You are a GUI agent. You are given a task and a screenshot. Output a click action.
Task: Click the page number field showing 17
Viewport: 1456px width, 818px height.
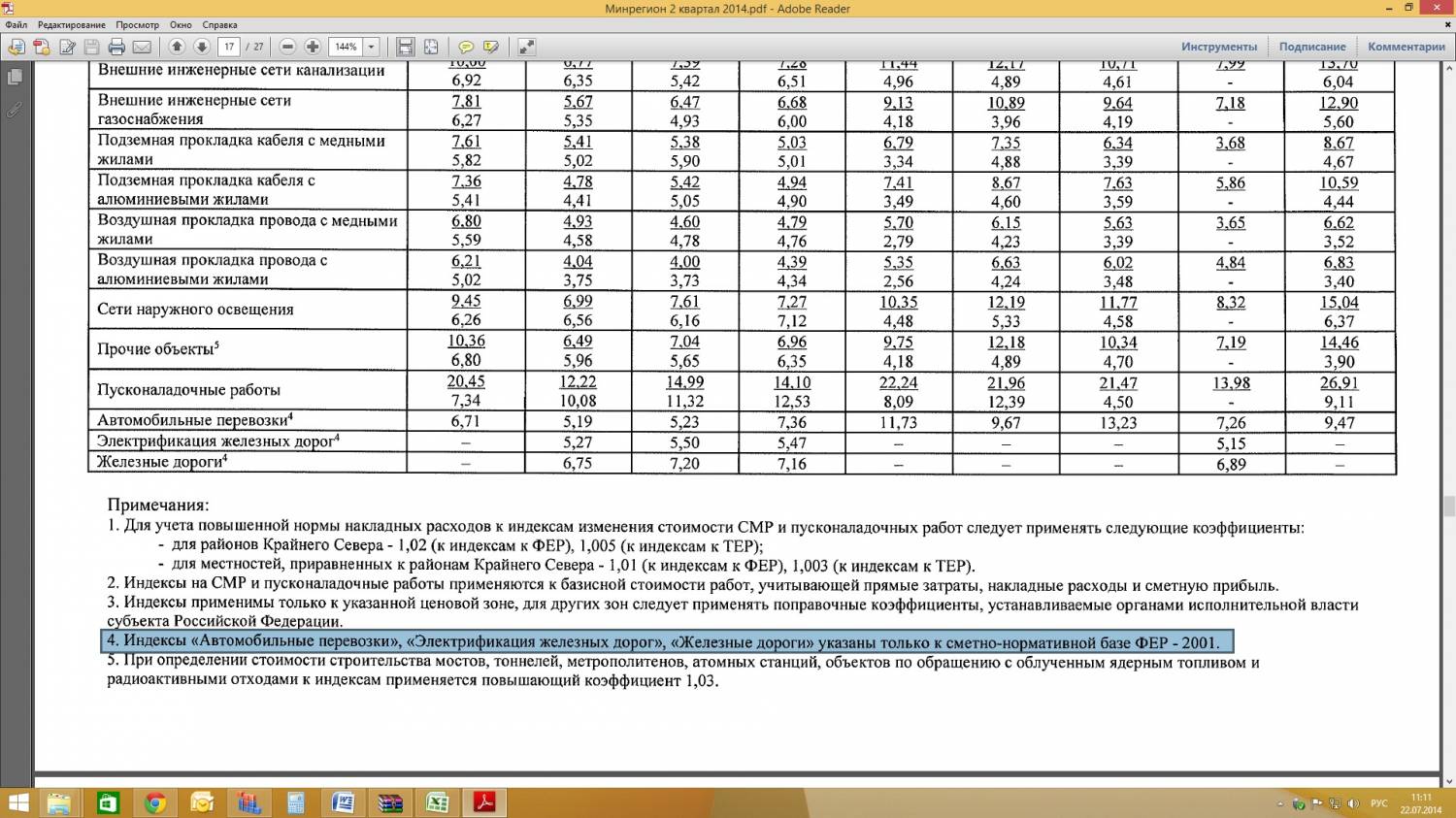[x=229, y=47]
